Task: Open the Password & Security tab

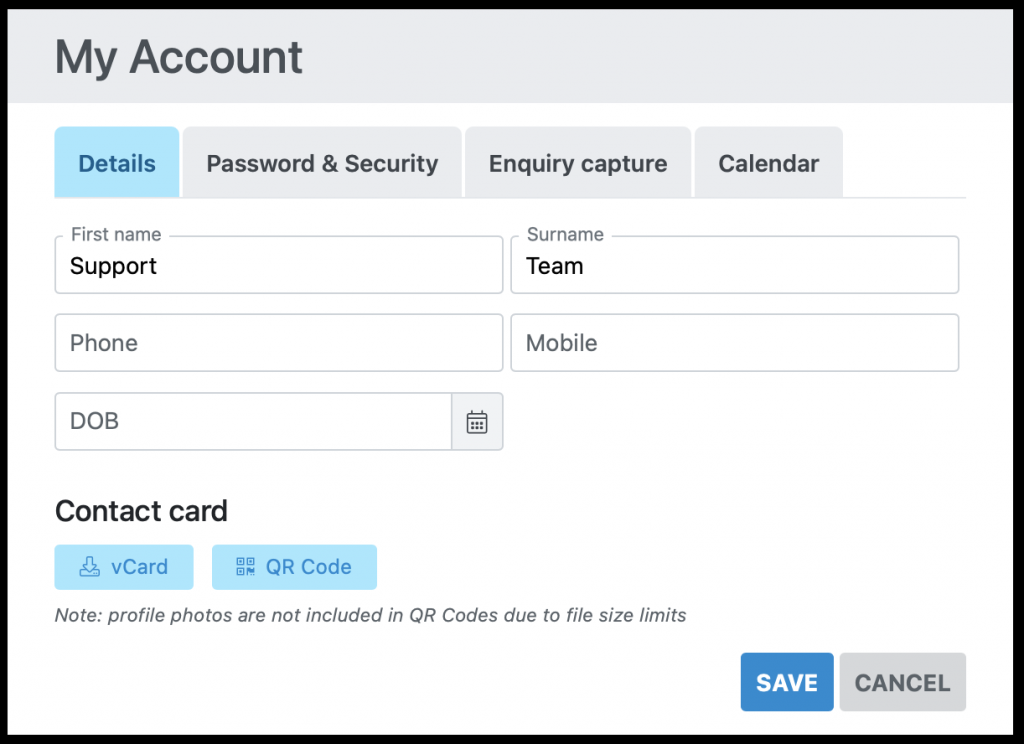Action: 322,163
